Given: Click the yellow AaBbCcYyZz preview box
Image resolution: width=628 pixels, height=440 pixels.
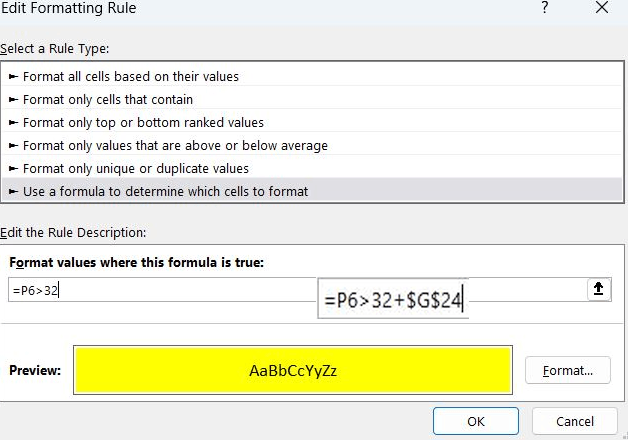Looking at the screenshot, I should (x=293, y=370).
